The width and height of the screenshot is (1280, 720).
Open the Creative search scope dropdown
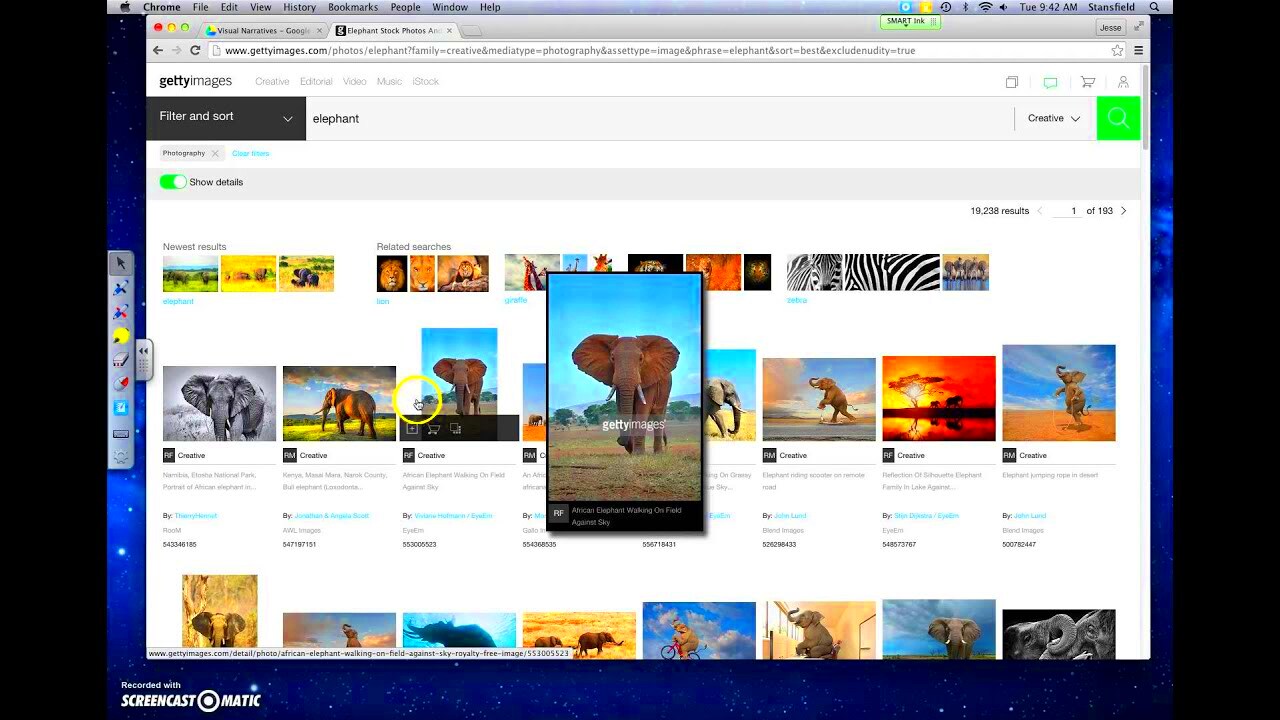[x=1052, y=118]
